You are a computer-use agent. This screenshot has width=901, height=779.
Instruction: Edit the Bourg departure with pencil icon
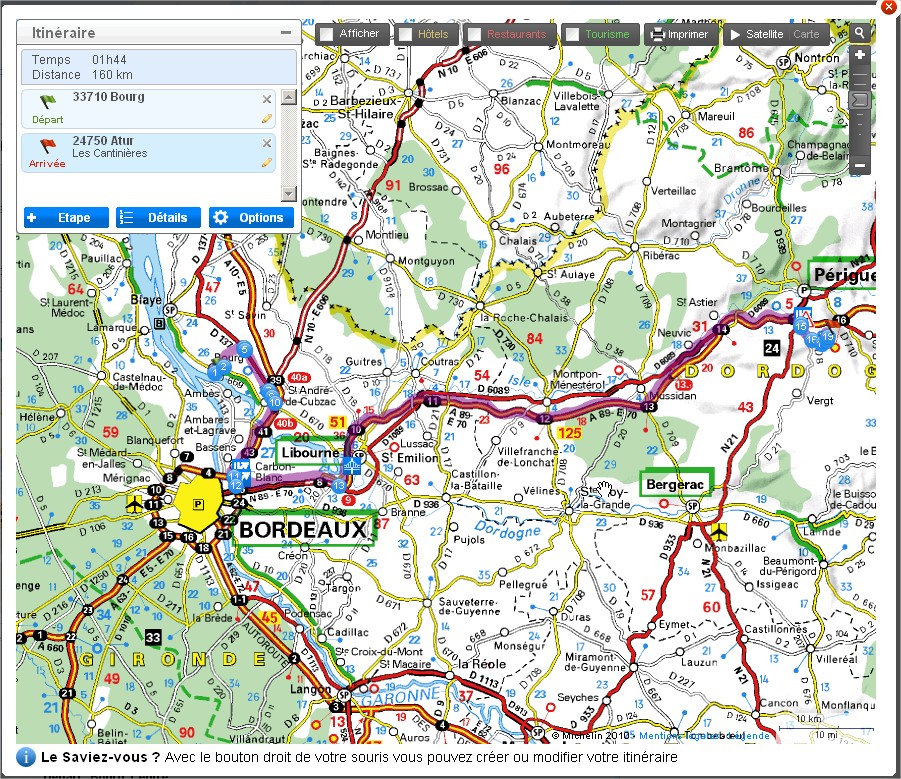267,118
